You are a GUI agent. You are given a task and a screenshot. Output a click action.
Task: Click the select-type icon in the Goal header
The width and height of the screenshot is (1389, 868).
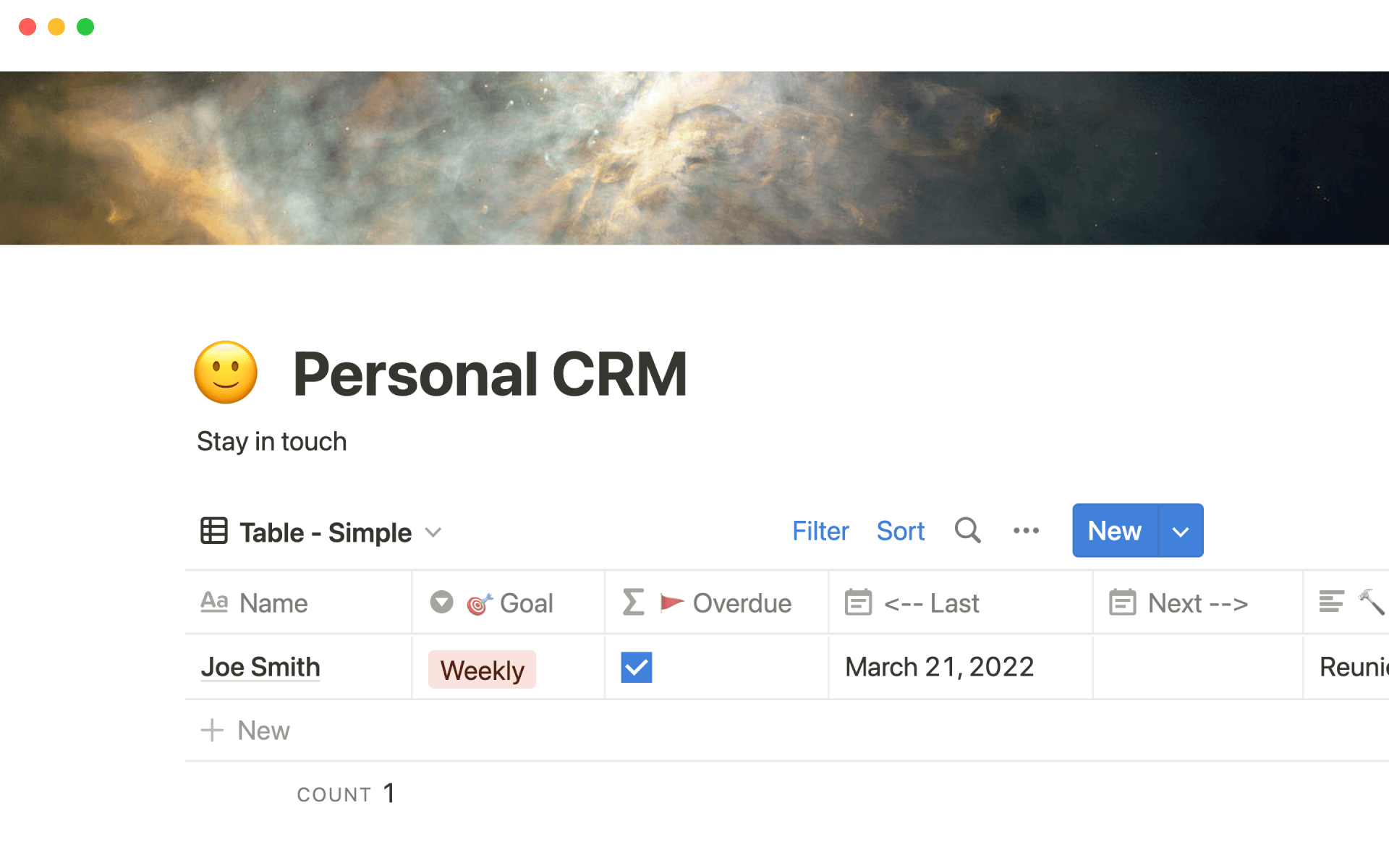tap(441, 603)
